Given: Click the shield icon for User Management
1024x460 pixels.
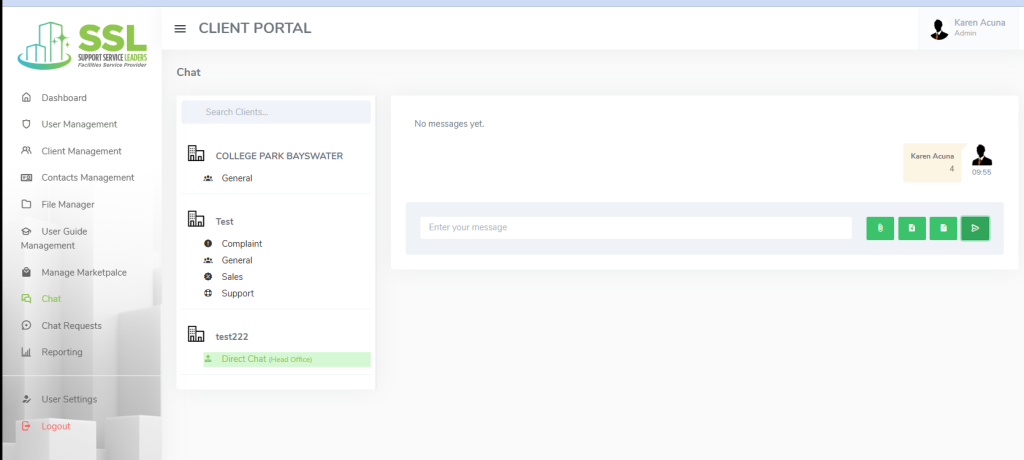Looking at the screenshot, I should coord(26,123).
